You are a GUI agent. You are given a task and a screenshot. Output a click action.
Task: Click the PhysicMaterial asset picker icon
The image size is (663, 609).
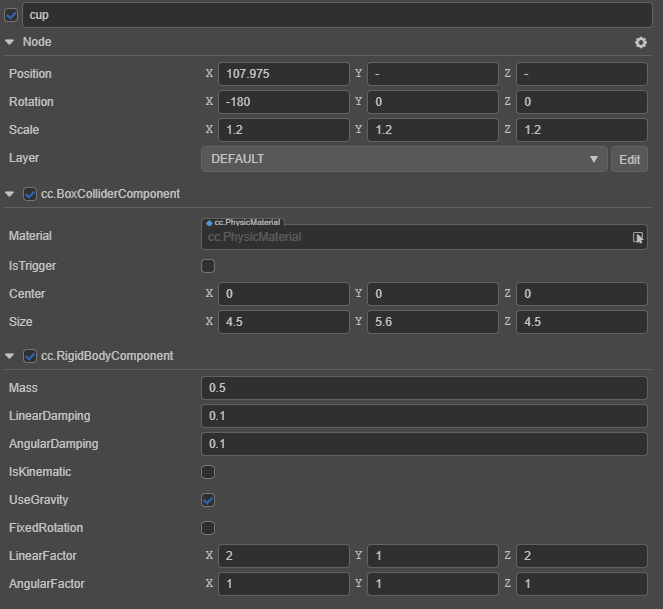click(x=637, y=237)
